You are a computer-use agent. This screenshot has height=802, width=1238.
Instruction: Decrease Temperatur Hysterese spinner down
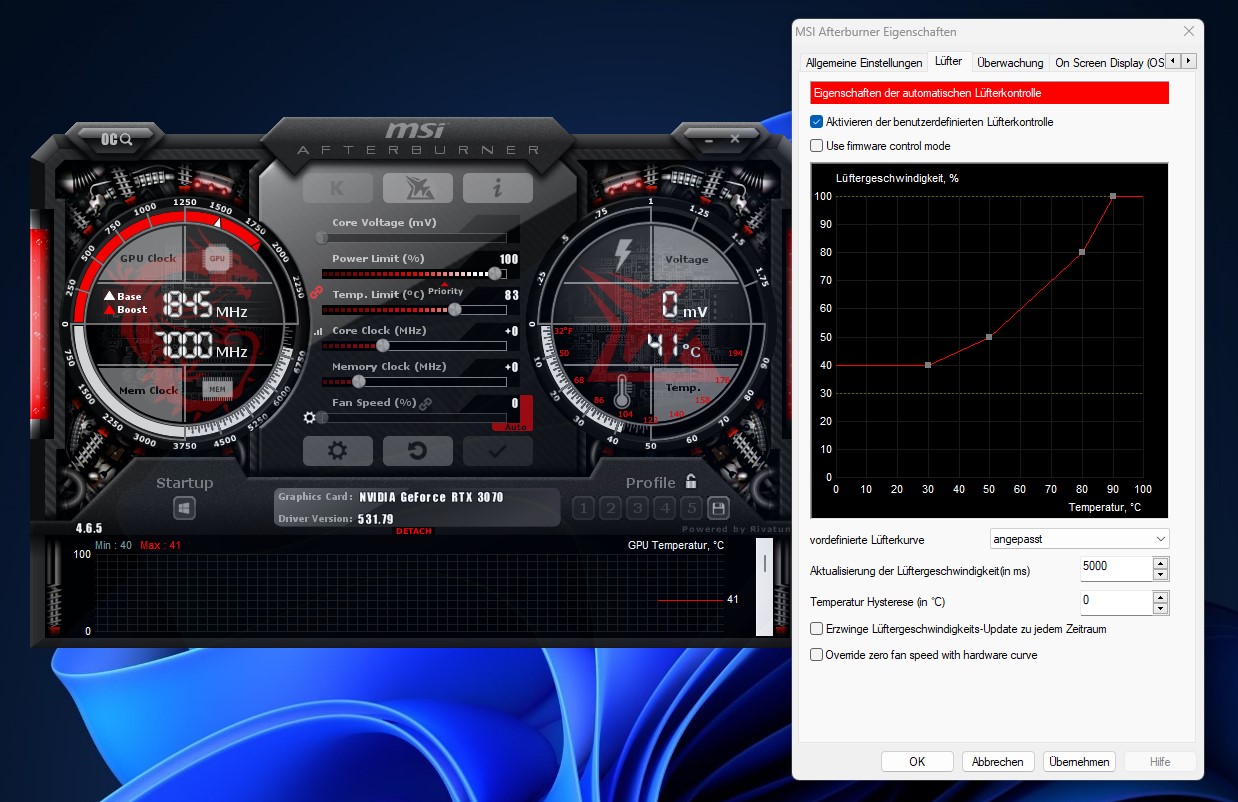1160,609
